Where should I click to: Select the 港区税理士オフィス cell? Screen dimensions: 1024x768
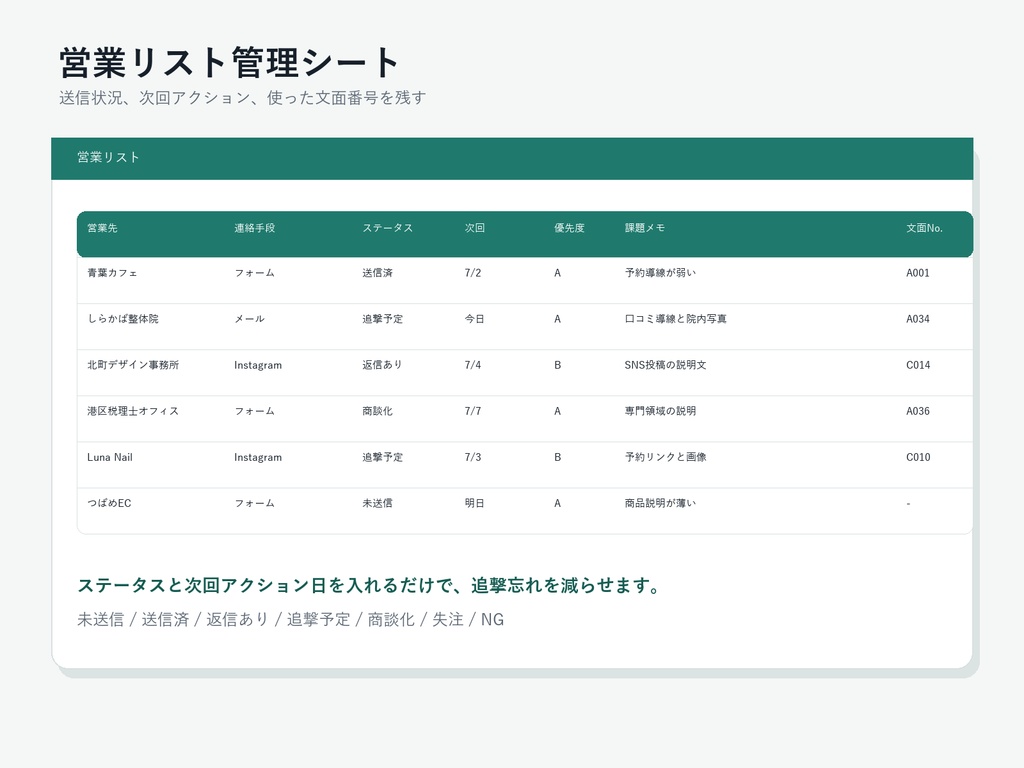[133, 411]
